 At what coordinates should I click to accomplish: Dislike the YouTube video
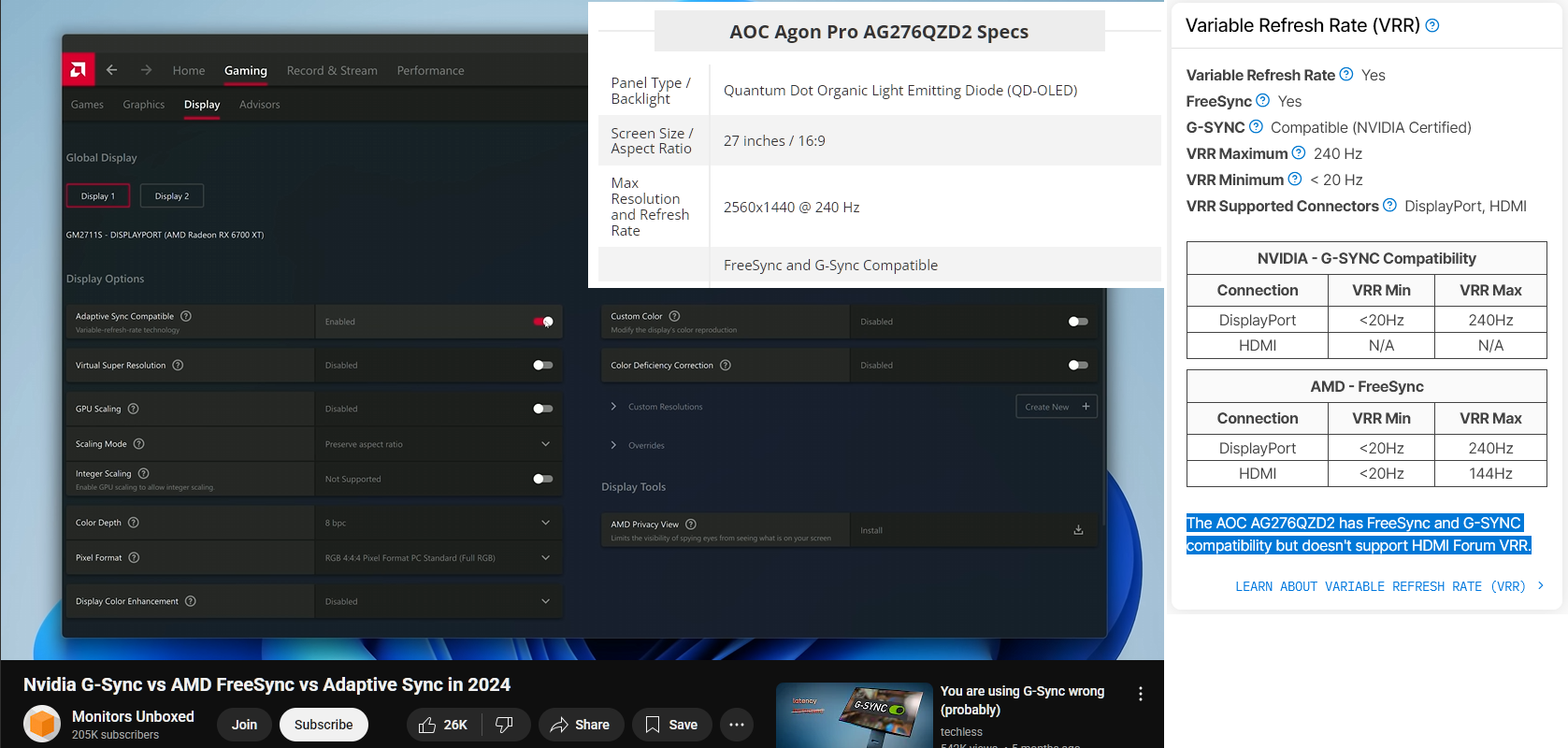[x=506, y=725]
